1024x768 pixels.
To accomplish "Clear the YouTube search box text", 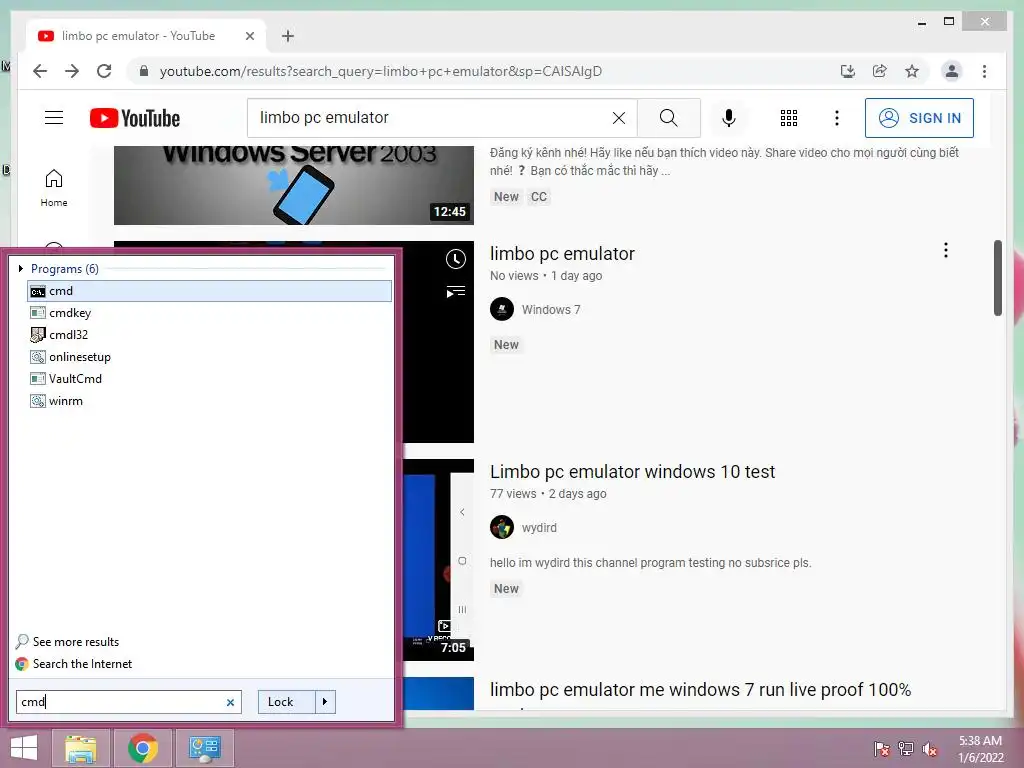I will click(618, 118).
